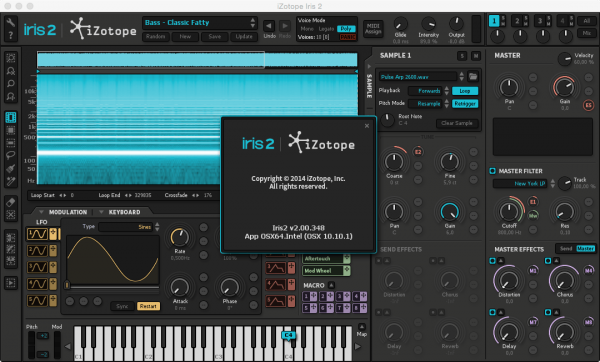Open the sample folder browse icon
600x362 pixels.
pyautogui.click(x=473, y=76)
